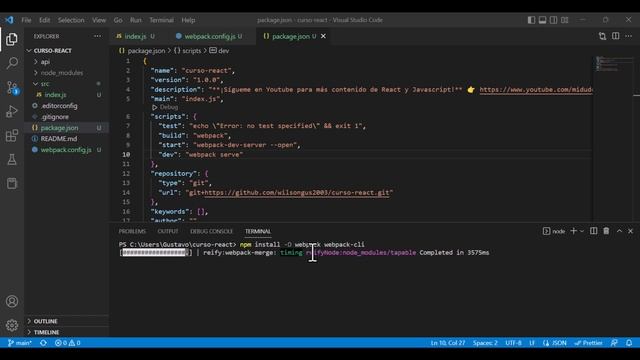Screen dimensions: 640x360
Task: Click the Explorer more actions ellipsis
Action: 98,36
